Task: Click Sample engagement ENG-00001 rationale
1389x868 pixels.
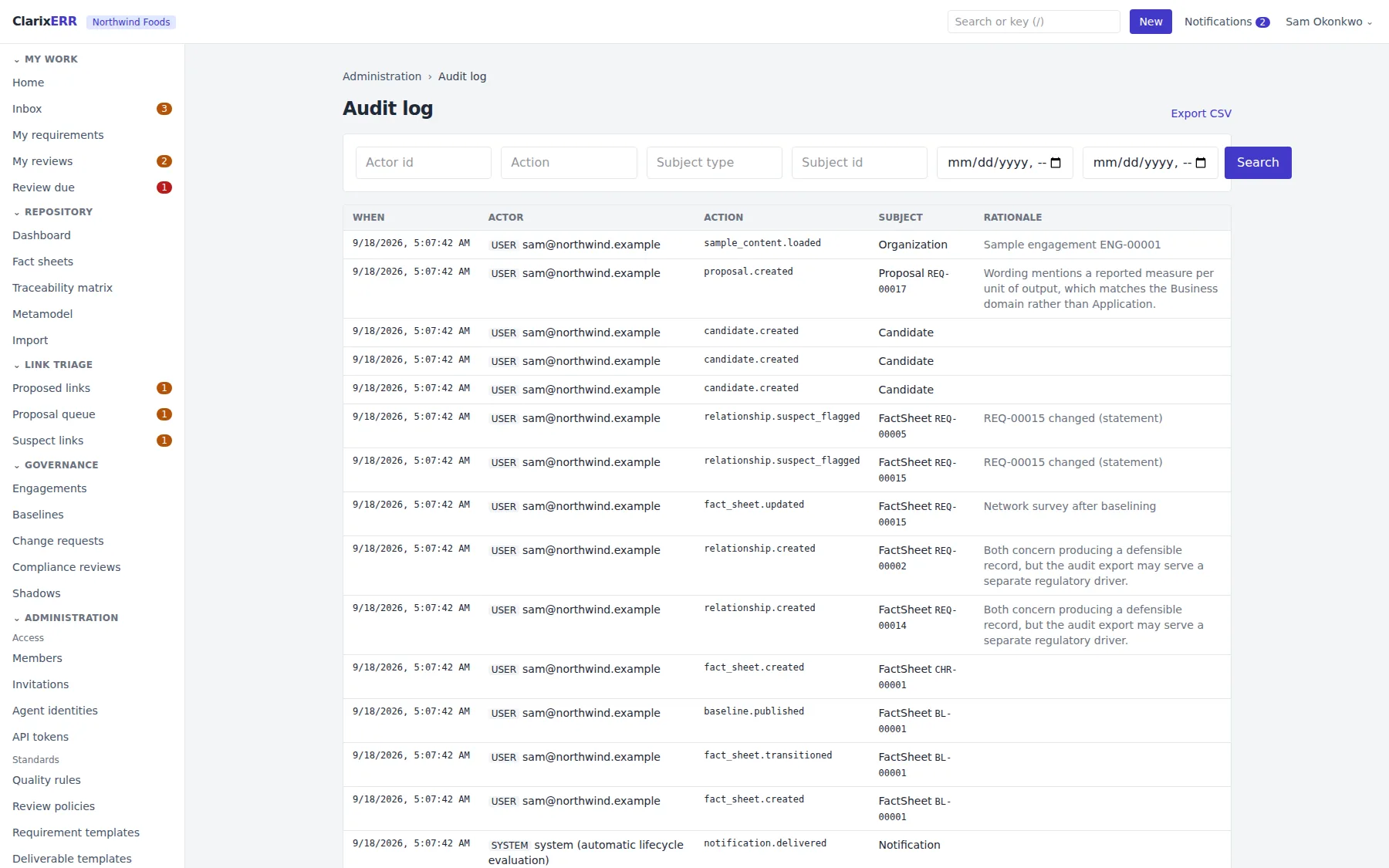Action: [1072, 245]
